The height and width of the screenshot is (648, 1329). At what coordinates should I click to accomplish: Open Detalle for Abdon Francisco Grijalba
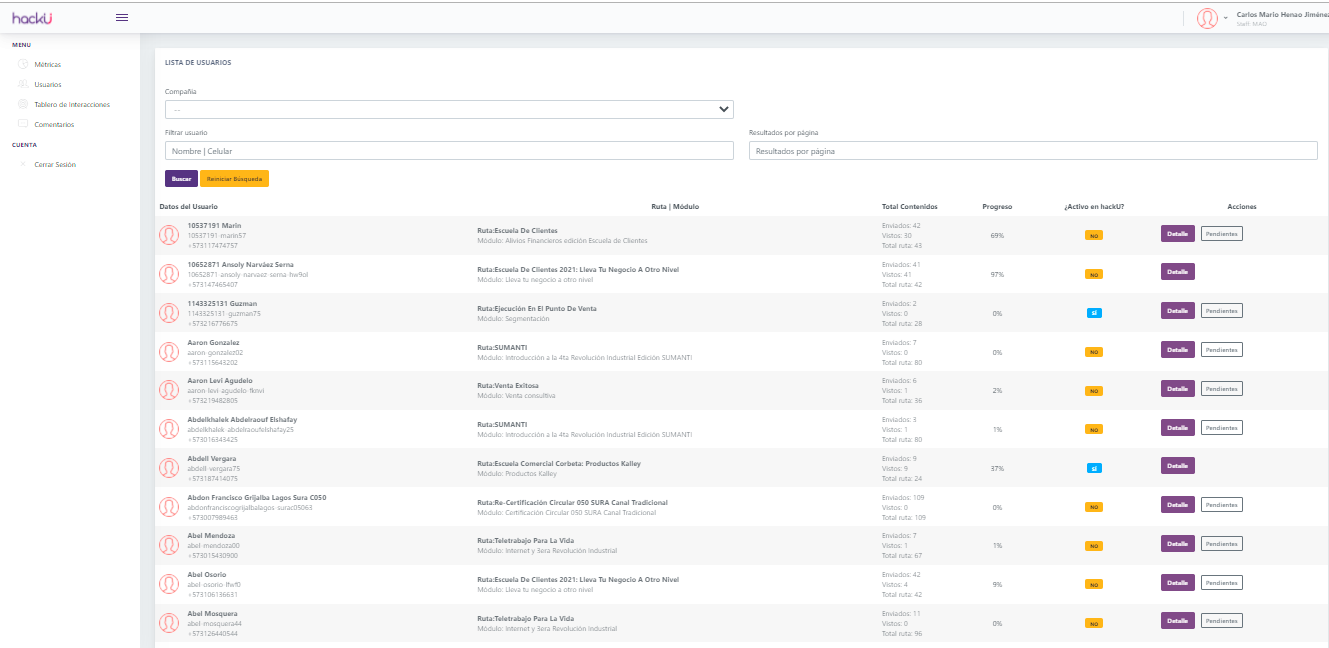pos(1178,504)
